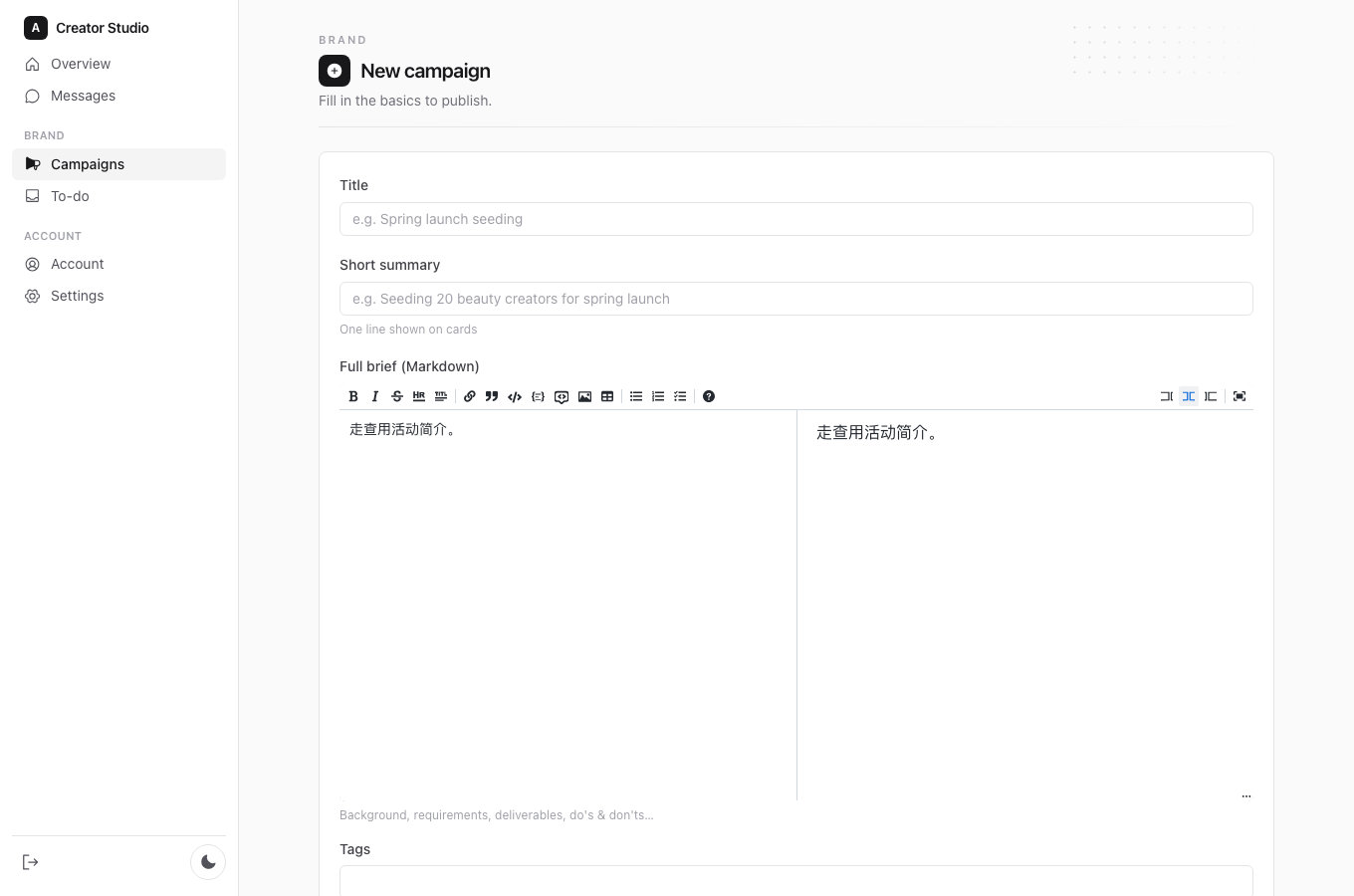Image resolution: width=1354 pixels, height=896 pixels.
Task: Open Overview in the sidebar
Action: point(118,64)
